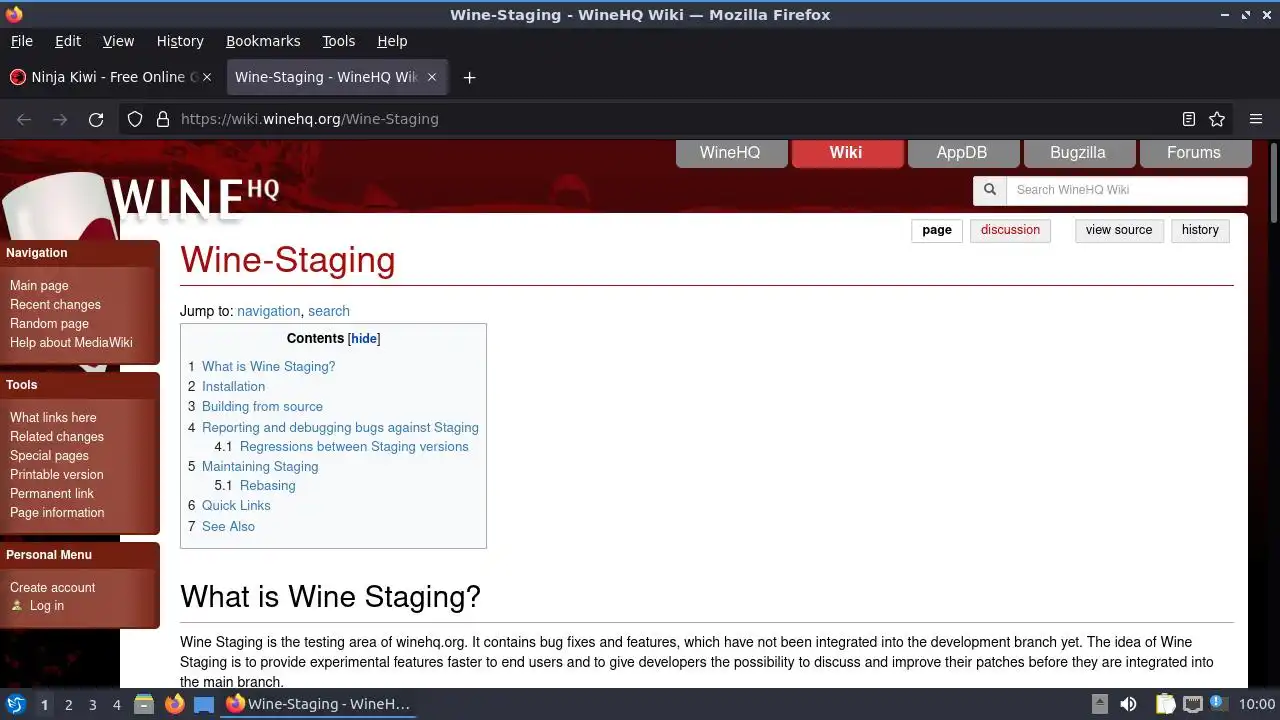The image size is (1280, 720).
Task: Go back with the browser back arrow
Action: tap(24, 119)
